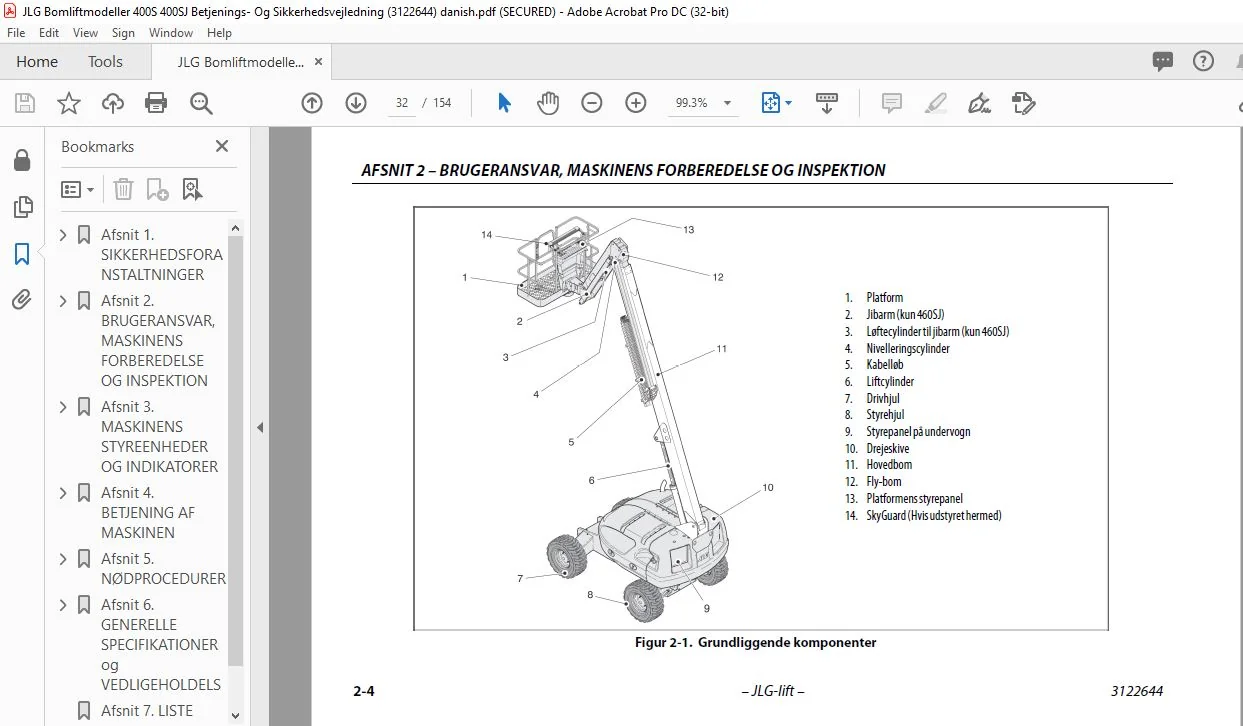
Task: Open the comments speech bubble icon
Action: (x=1162, y=61)
